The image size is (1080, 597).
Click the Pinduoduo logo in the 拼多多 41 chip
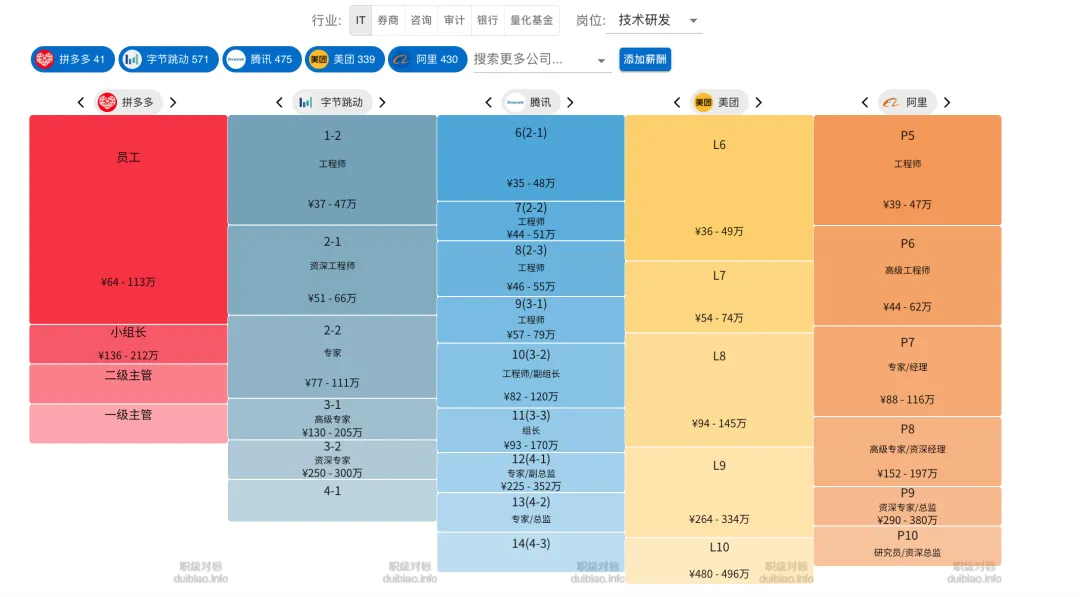tap(44, 59)
